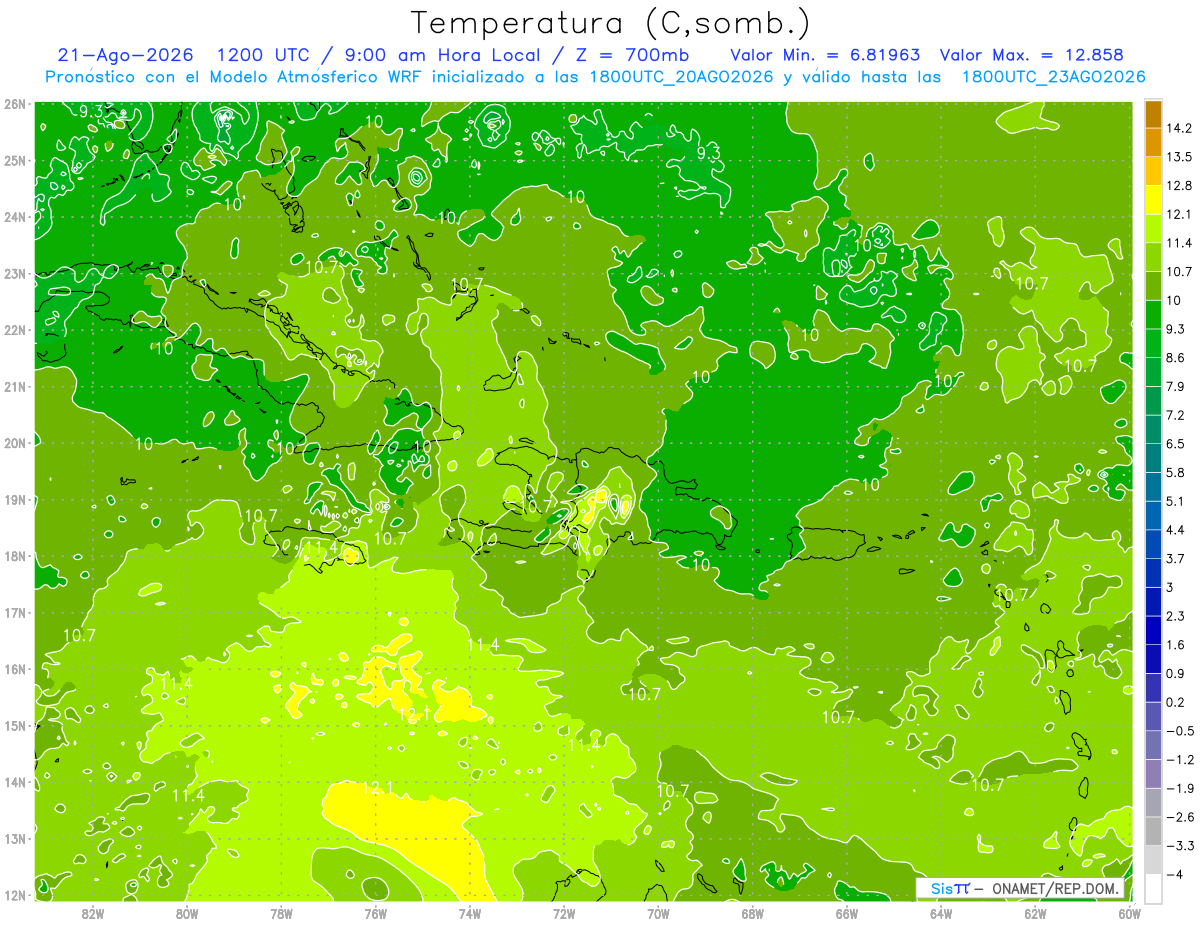Click the color bar label "-4"
Screen dimensions: 1200x927
pyautogui.click(x=1175, y=875)
